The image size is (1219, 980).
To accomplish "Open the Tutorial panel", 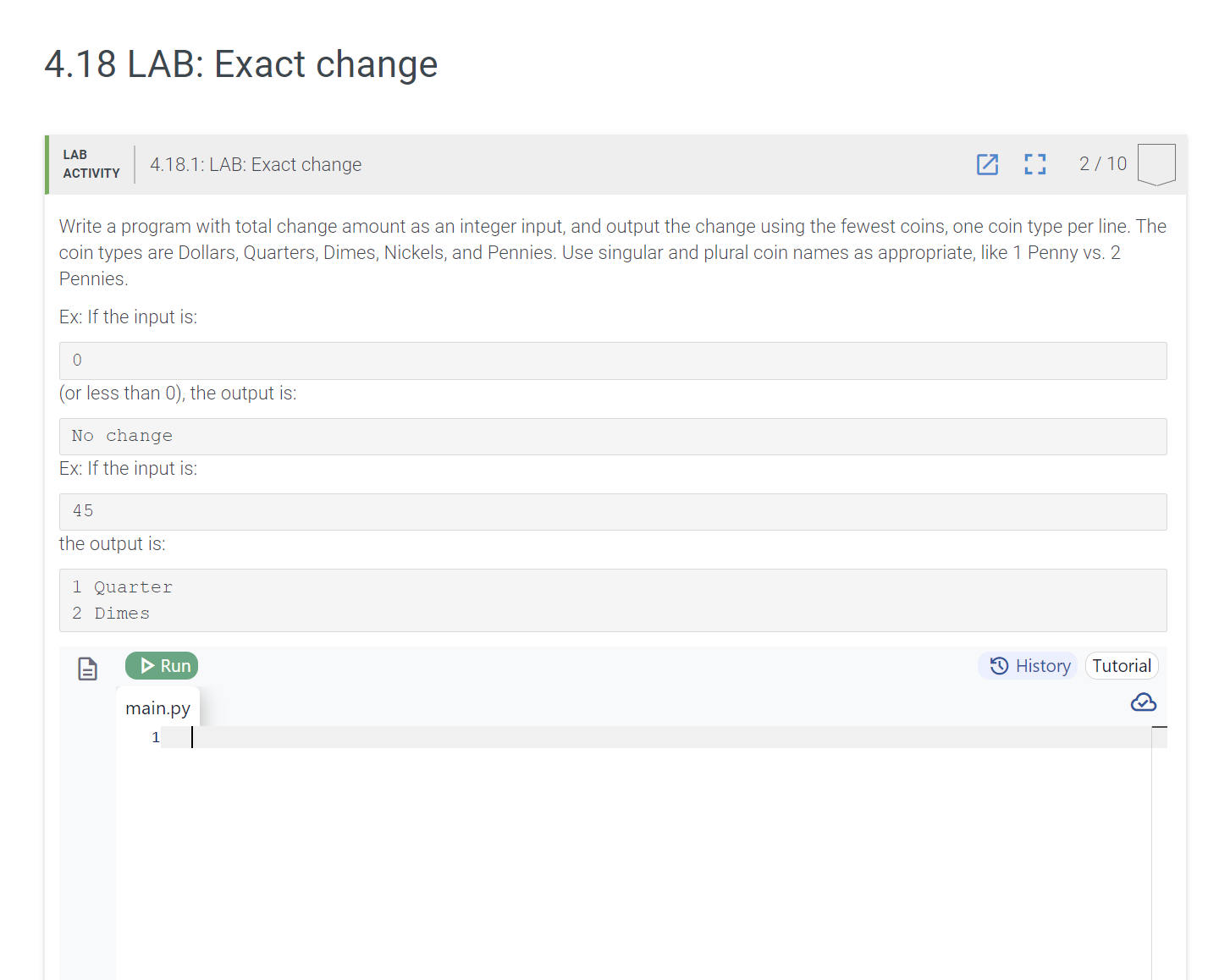I will [1122, 666].
